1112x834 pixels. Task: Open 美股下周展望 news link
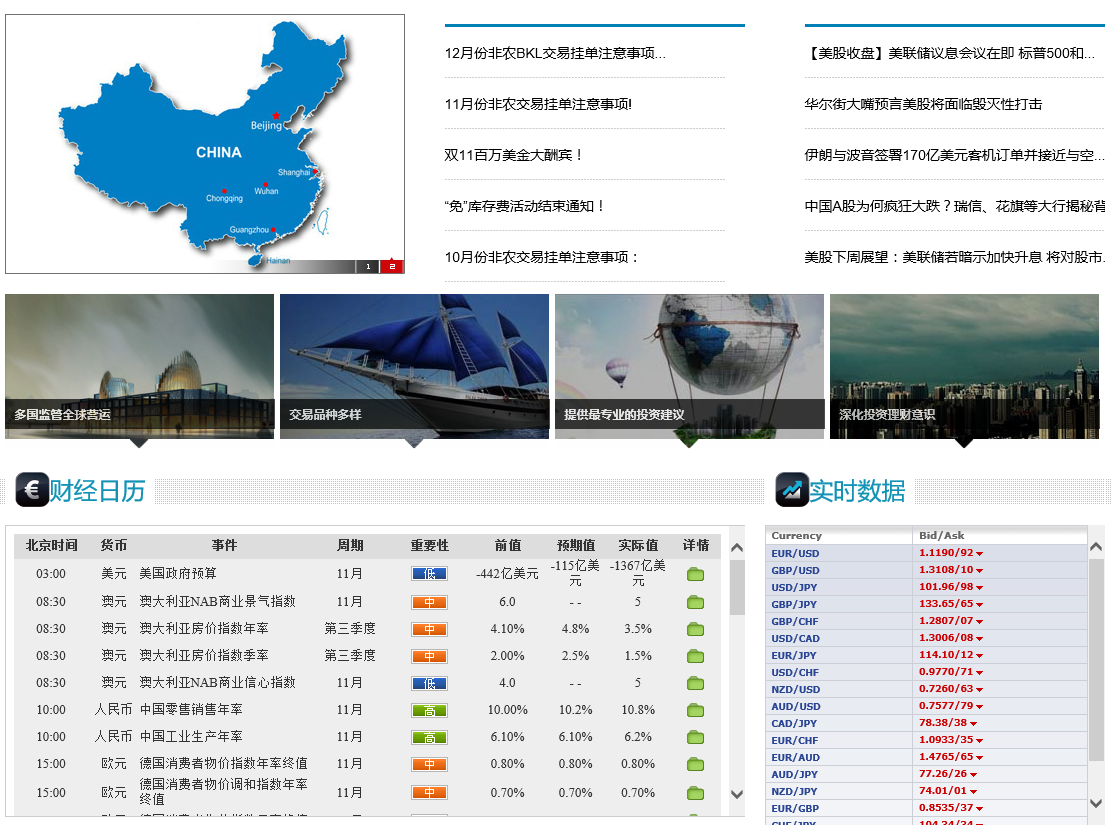954,257
